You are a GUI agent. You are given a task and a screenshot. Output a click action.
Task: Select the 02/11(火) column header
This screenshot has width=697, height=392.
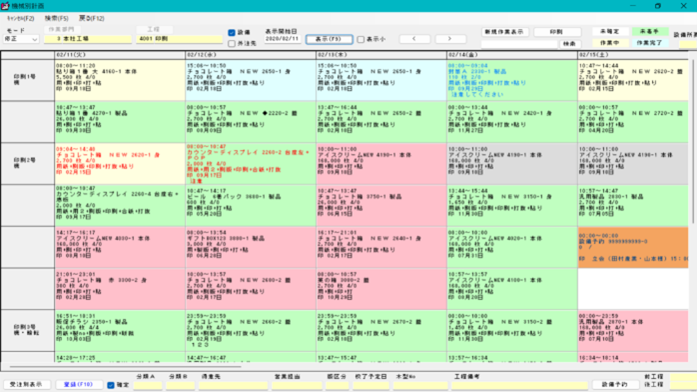(x=120, y=55)
